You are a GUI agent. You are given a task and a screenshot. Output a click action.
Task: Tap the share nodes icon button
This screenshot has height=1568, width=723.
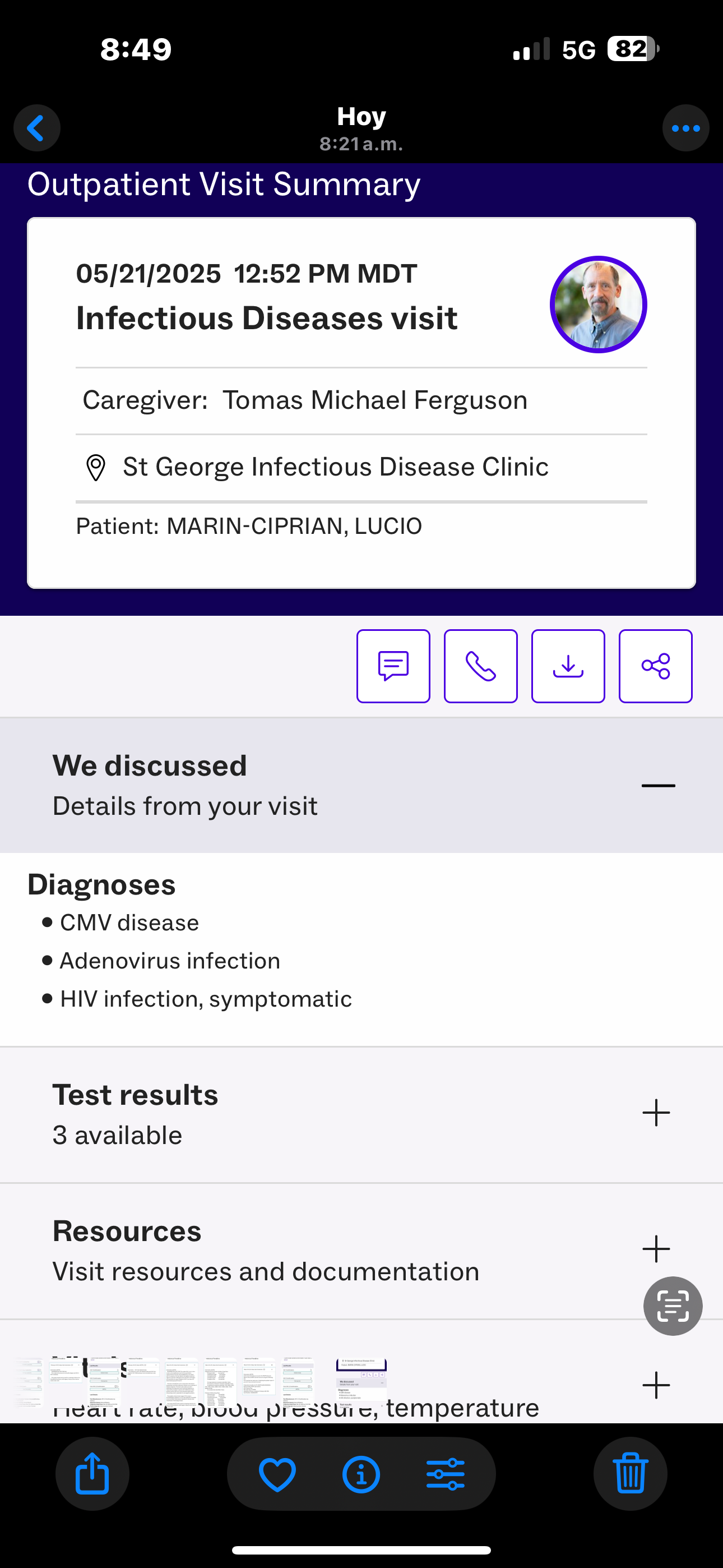point(655,666)
